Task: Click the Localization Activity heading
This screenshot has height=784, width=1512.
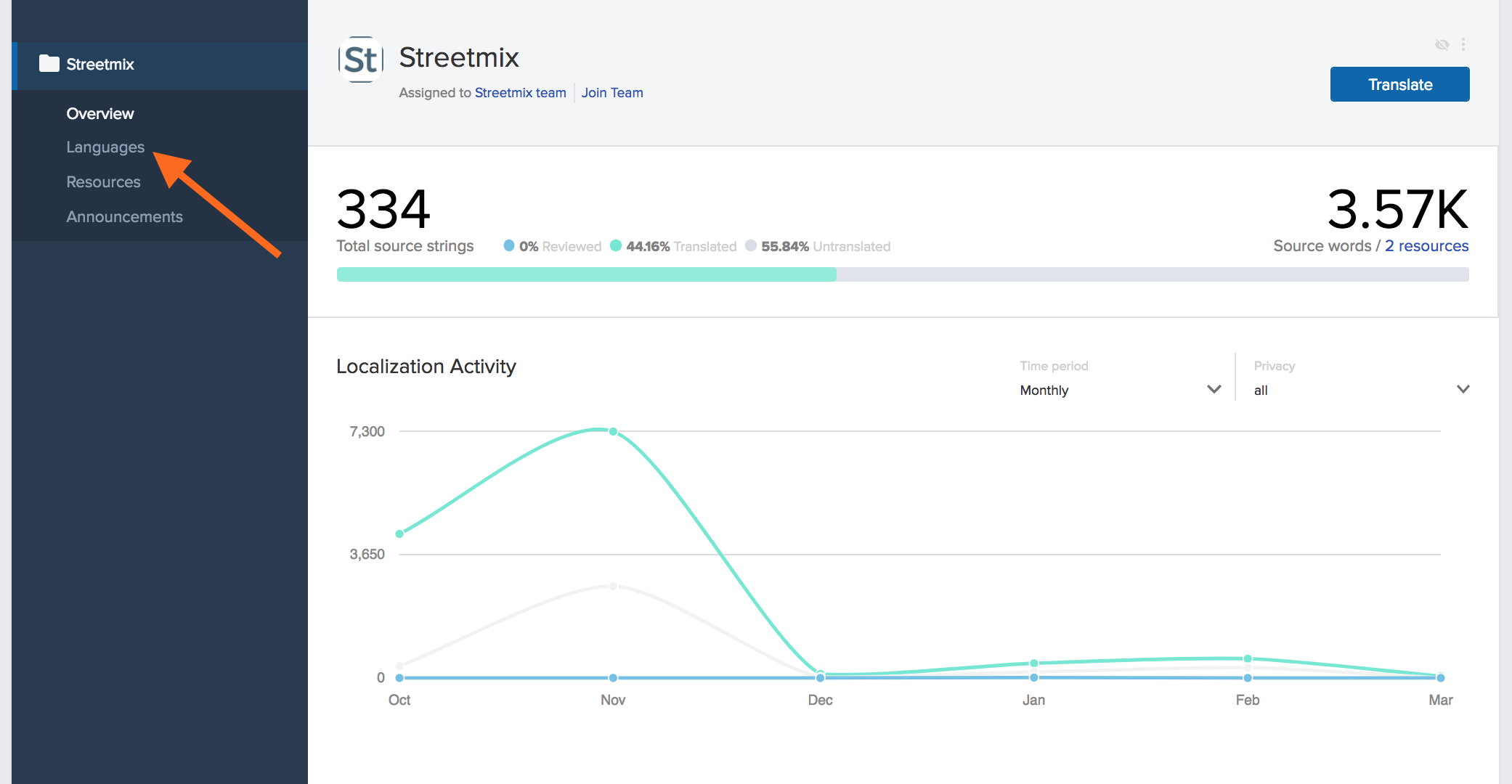Action: 426,367
